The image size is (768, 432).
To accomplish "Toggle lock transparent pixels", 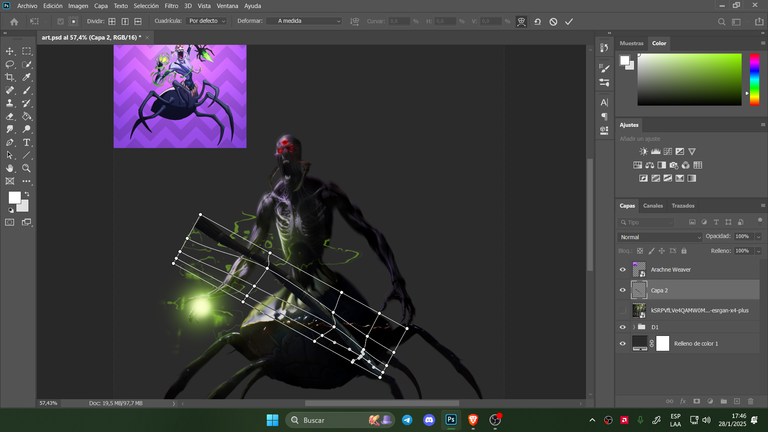I will [640, 251].
